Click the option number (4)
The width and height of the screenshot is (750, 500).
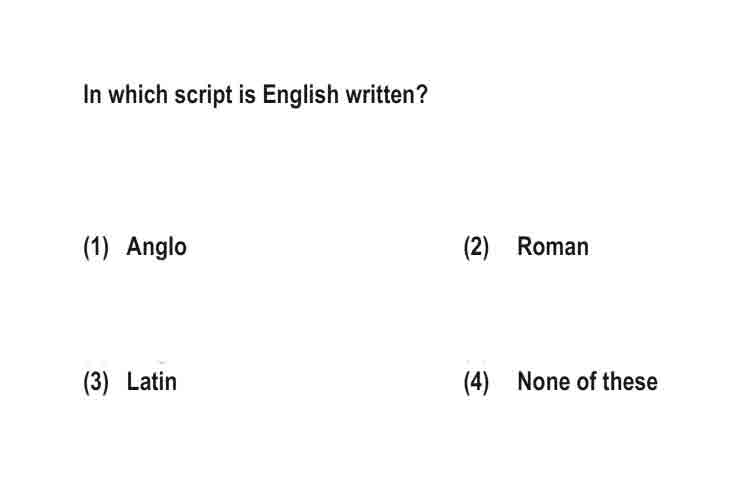476,382
